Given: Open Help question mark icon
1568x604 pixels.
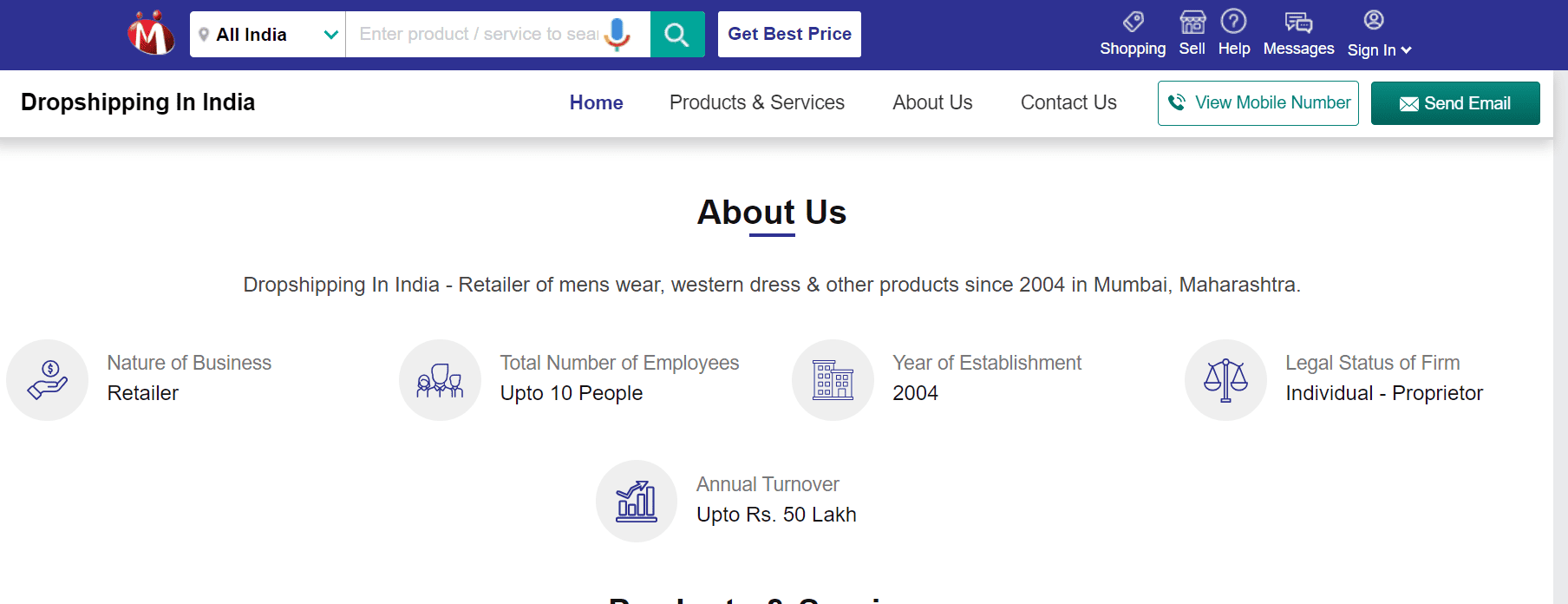Looking at the screenshot, I should 1233,20.
